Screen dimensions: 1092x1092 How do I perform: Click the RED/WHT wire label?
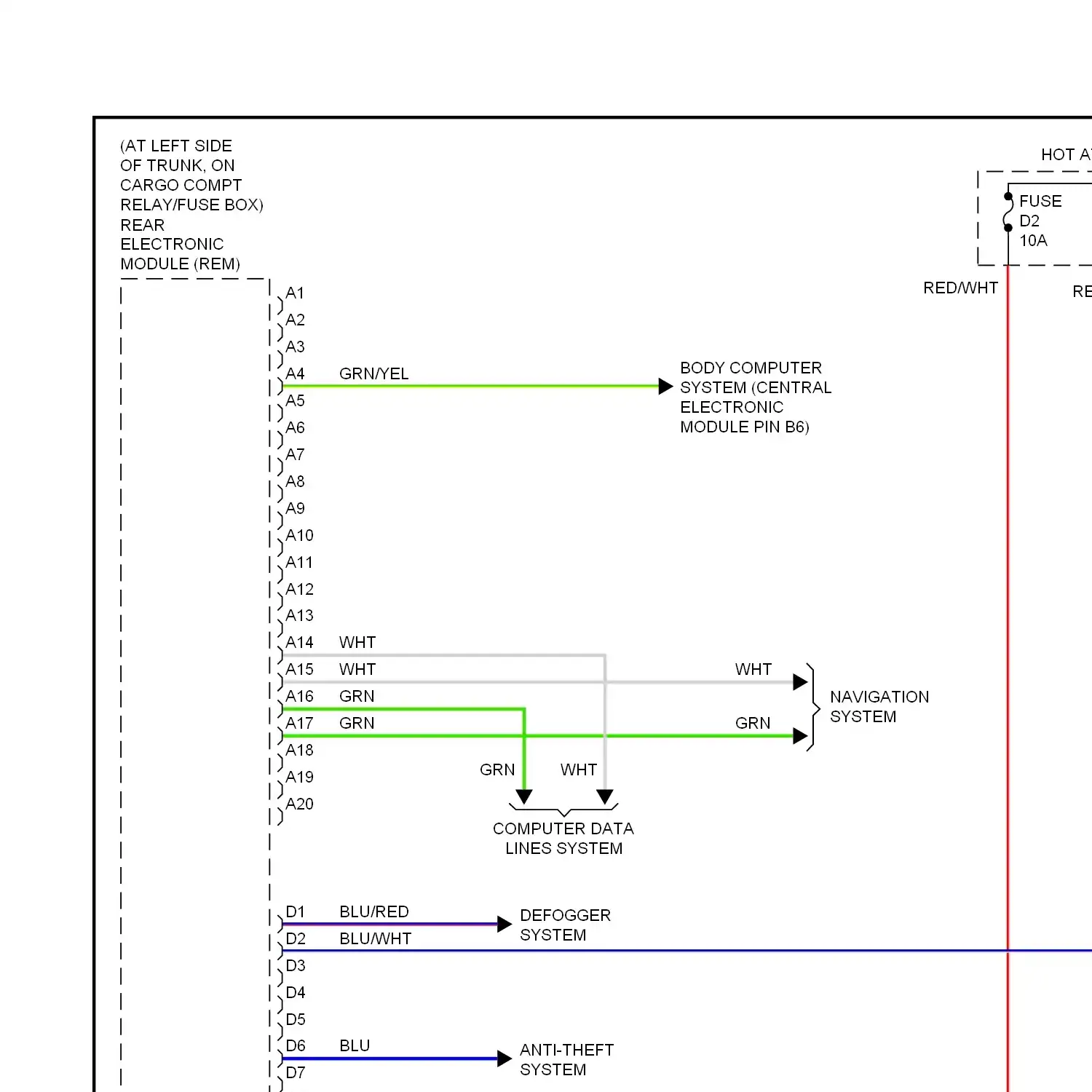961,288
